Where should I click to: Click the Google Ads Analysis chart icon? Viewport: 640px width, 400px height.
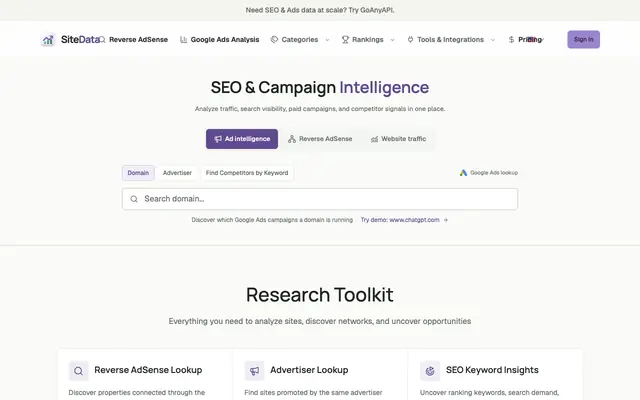184,40
